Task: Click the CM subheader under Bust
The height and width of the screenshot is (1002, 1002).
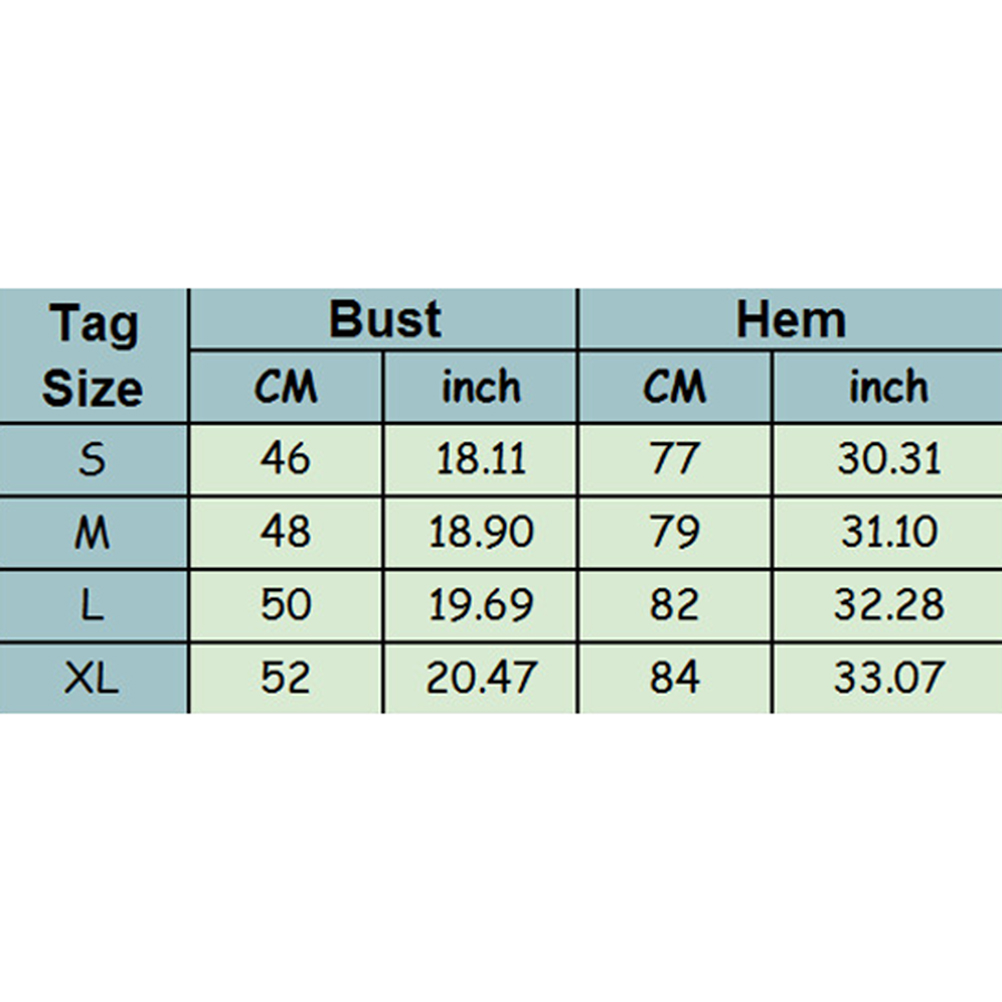Action: 286,387
